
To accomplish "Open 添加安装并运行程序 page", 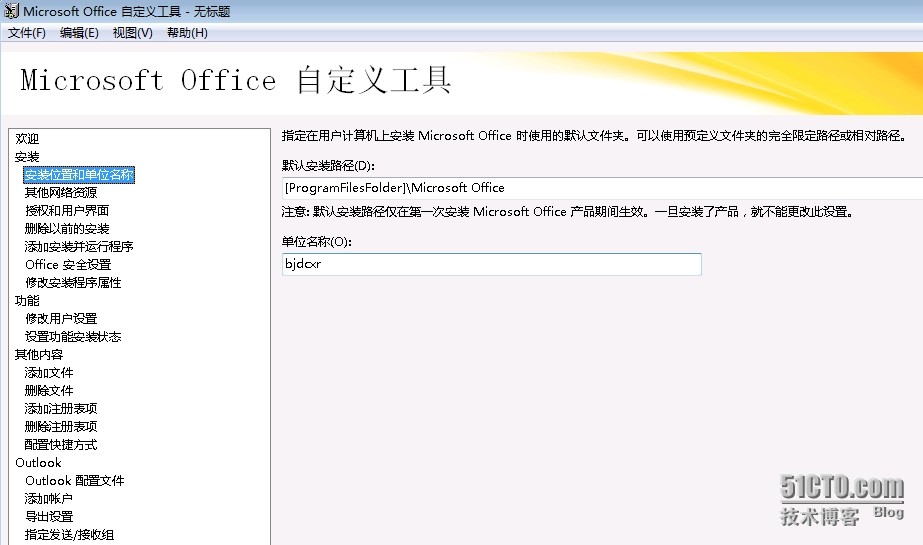I will [79, 247].
